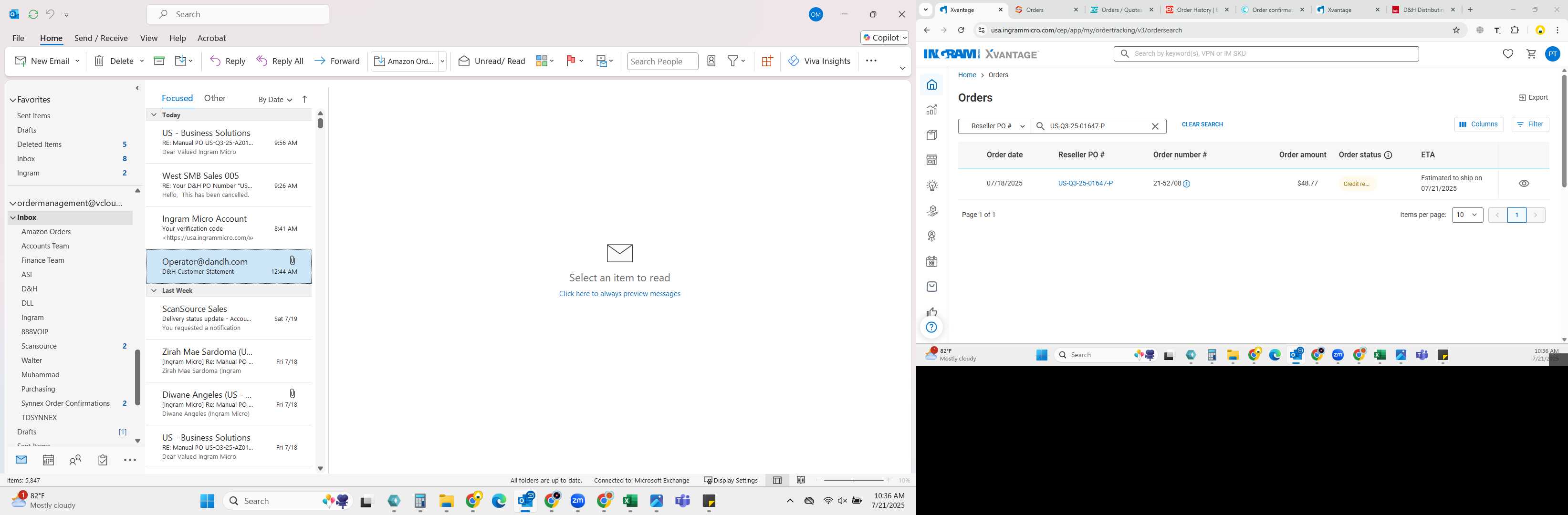1568x515 pixels.
Task: Open People contacts in Outlook navigation
Action: pyautogui.click(x=75, y=460)
